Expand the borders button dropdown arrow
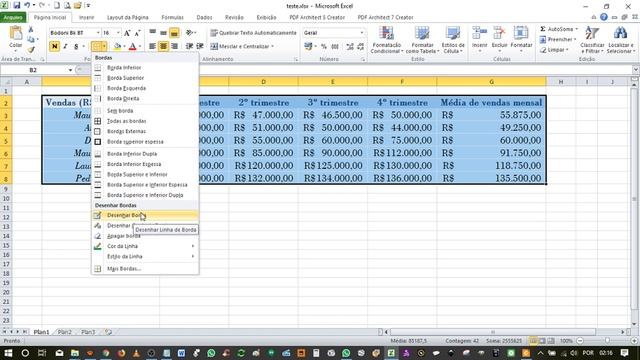The height and width of the screenshot is (360, 640). pyautogui.click(x=104, y=47)
